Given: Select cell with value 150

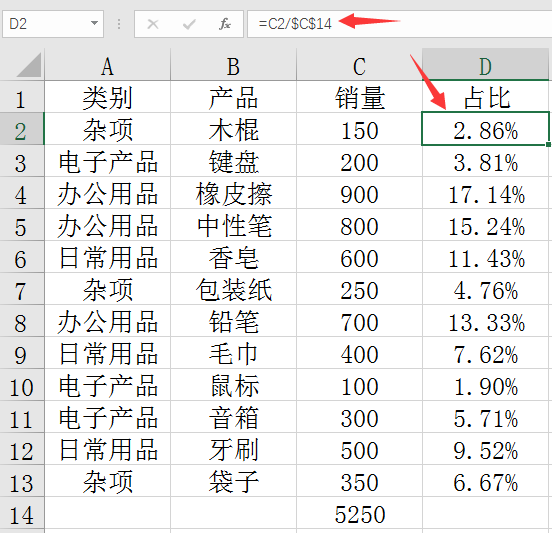Looking at the screenshot, I should pos(359,129).
